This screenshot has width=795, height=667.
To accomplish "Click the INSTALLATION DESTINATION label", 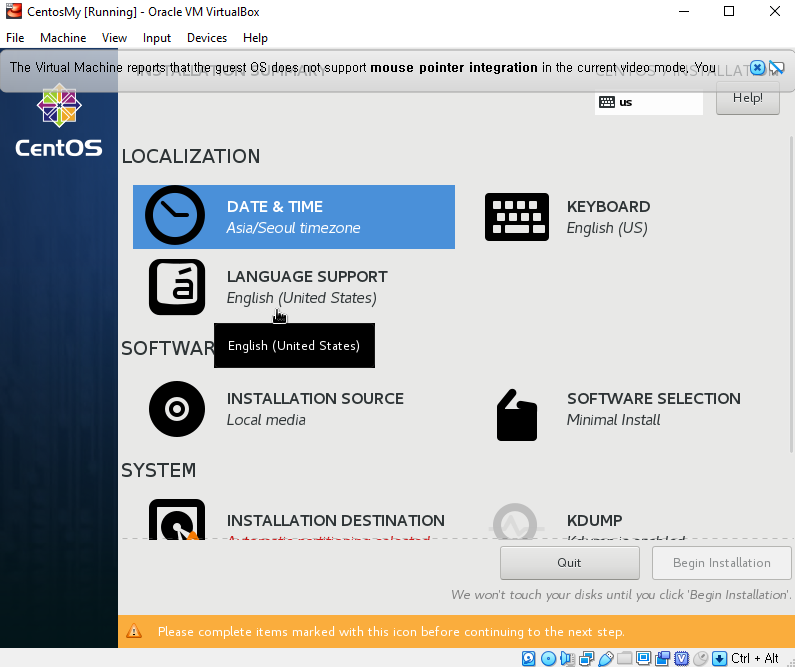I will 336,521.
